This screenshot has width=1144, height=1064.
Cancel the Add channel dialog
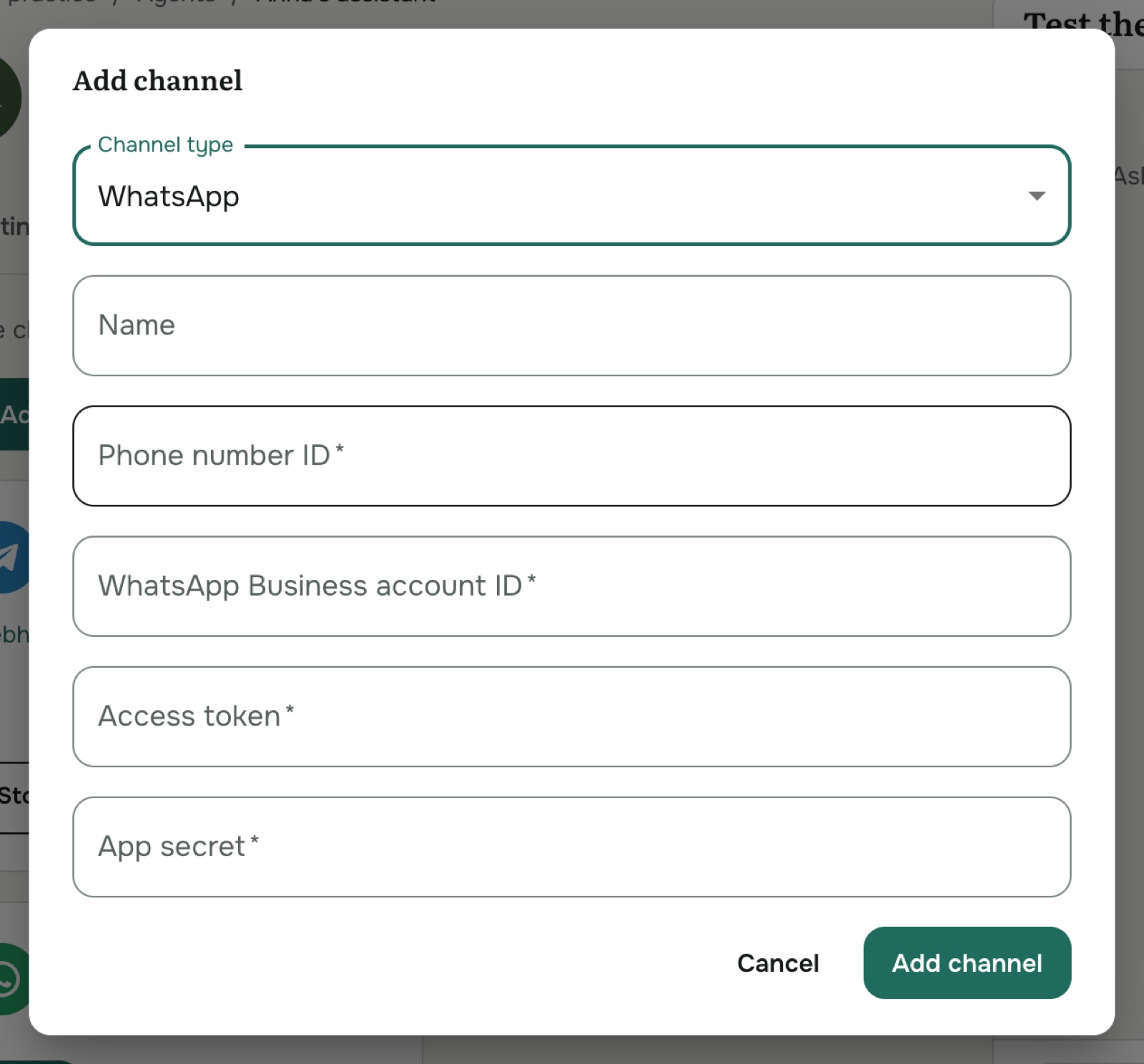pos(778,963)
